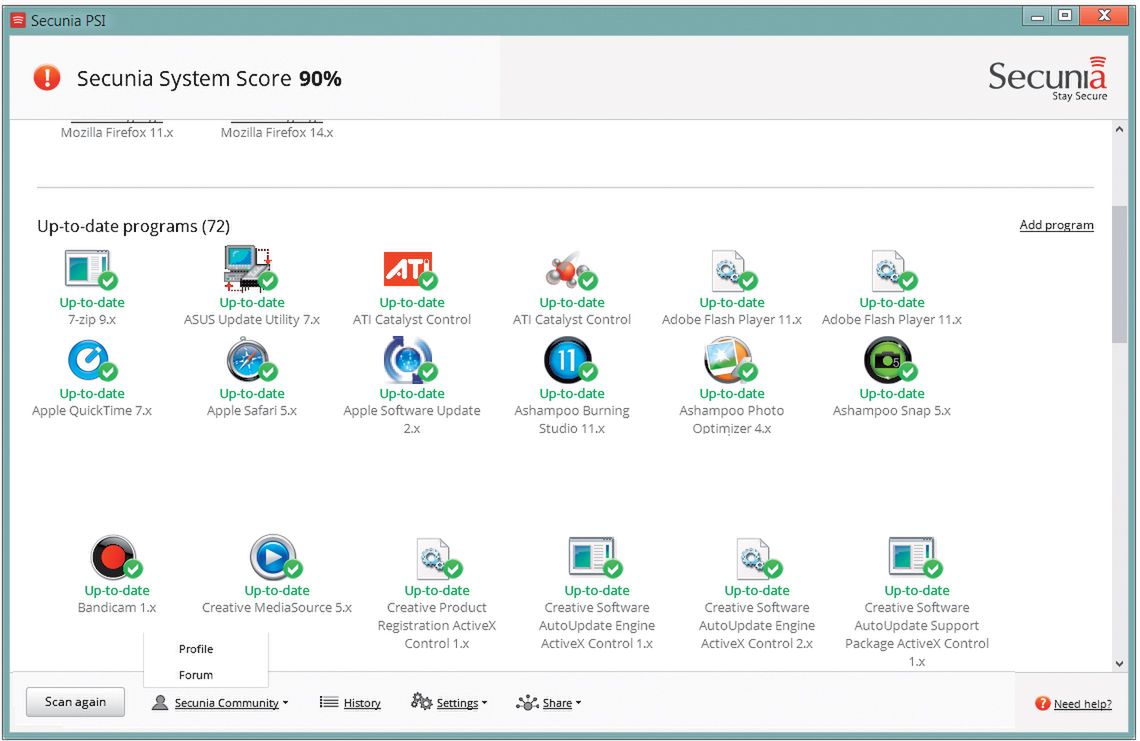
Task: Click the ATI Catalyst Control molecule icon
Action: click(x=570, y=271)
